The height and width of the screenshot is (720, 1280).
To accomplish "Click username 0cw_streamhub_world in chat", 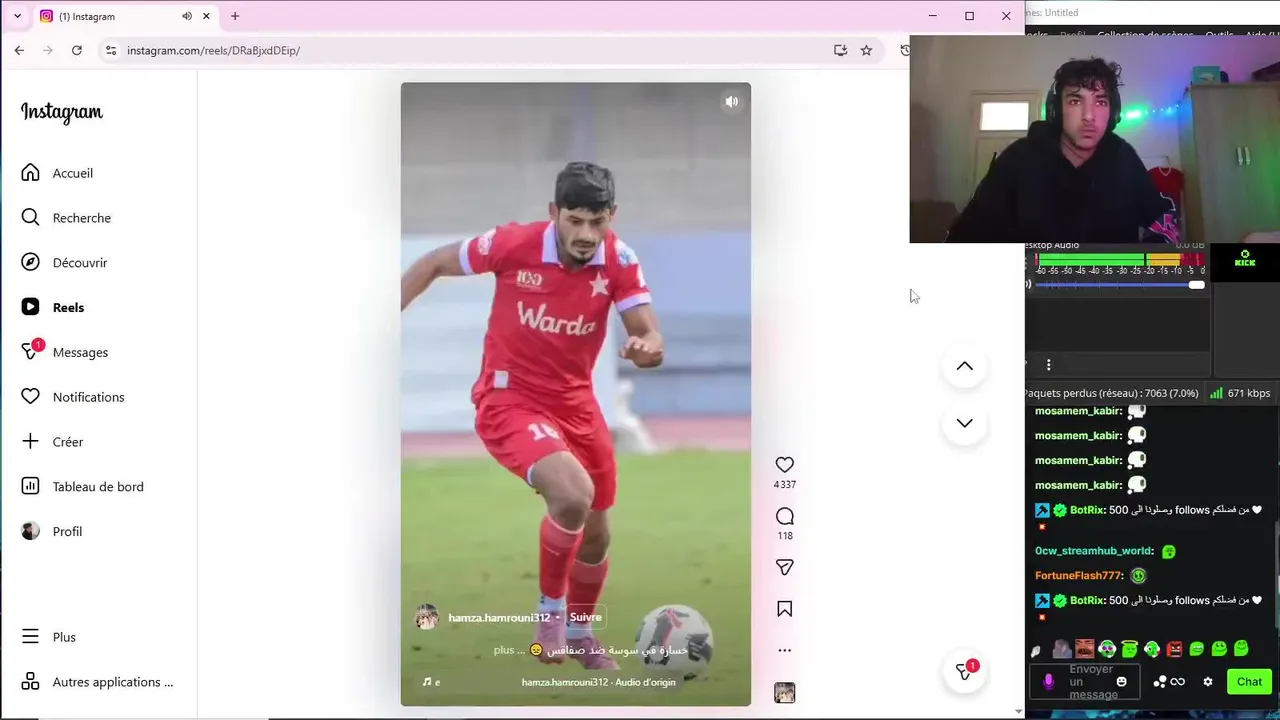I will [x=1094, y=551].
